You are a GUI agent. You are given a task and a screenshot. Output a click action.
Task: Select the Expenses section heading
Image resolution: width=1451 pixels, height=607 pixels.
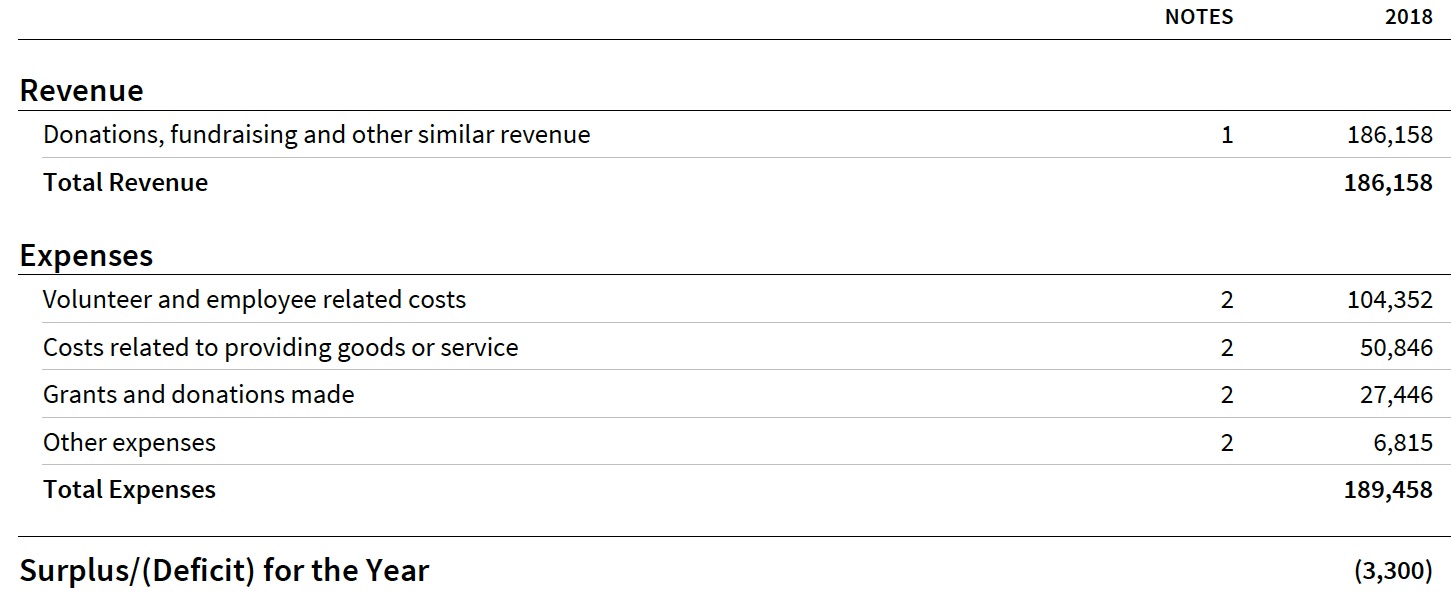[86, 256]
